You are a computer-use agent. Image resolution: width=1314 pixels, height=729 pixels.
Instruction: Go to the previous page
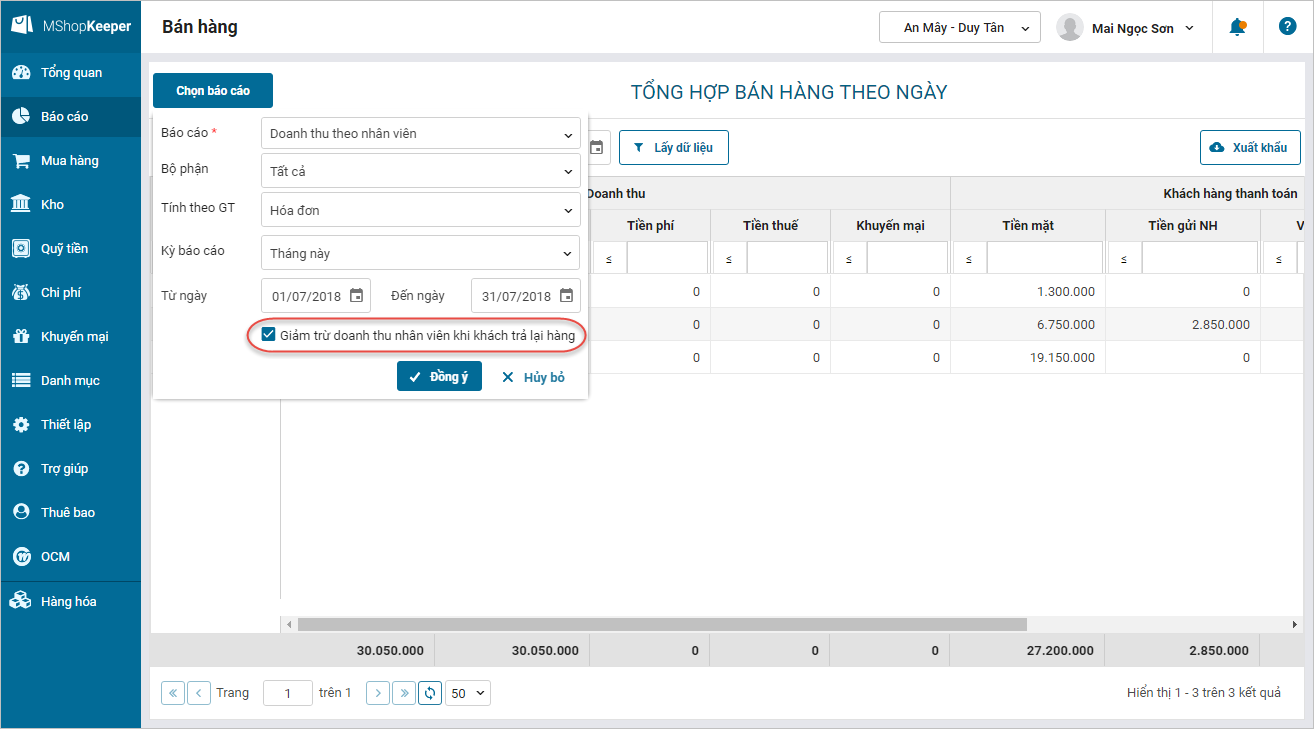click(x=199, y=693)
